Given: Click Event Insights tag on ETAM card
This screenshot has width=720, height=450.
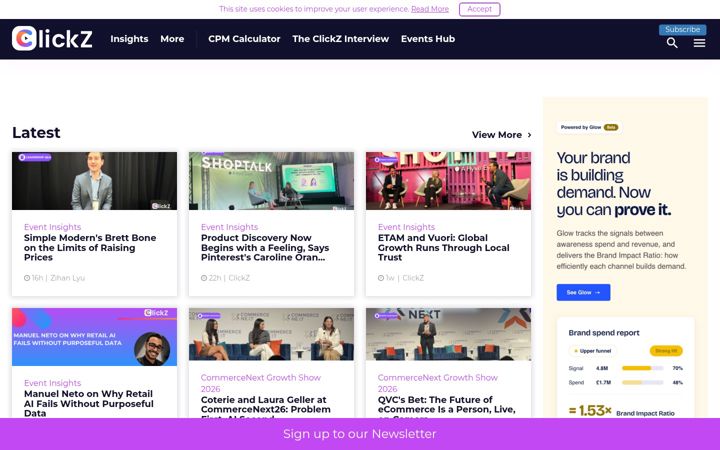Looking at the screenshot, I should pos(406,227).
